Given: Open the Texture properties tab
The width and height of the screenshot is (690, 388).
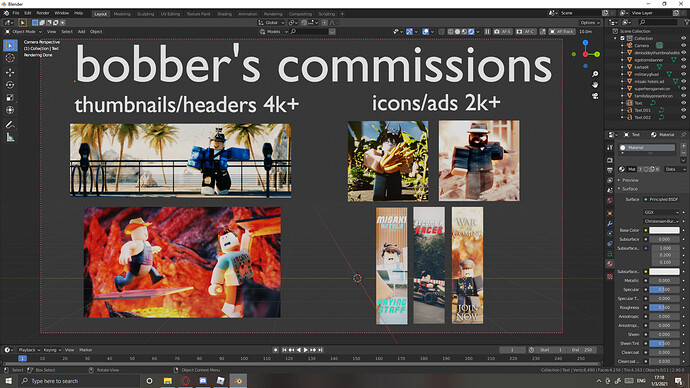Looking at the screenshot, I should 609,277.
